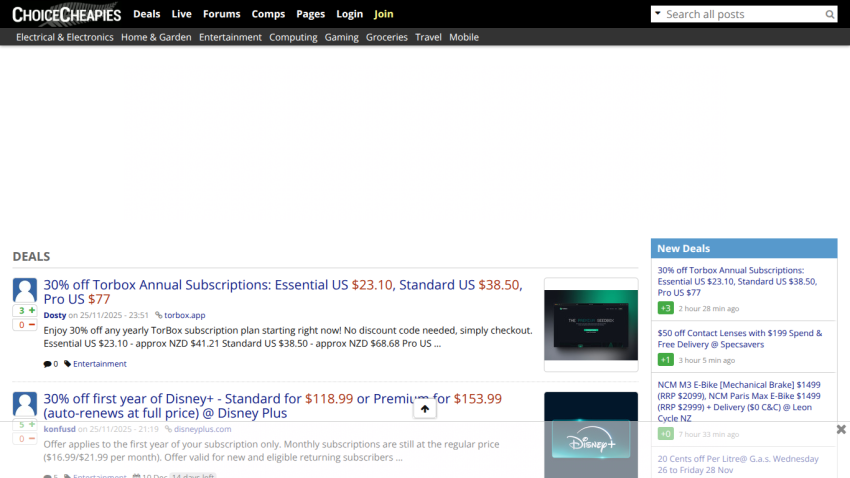Browse Computing category

point(293,37)
